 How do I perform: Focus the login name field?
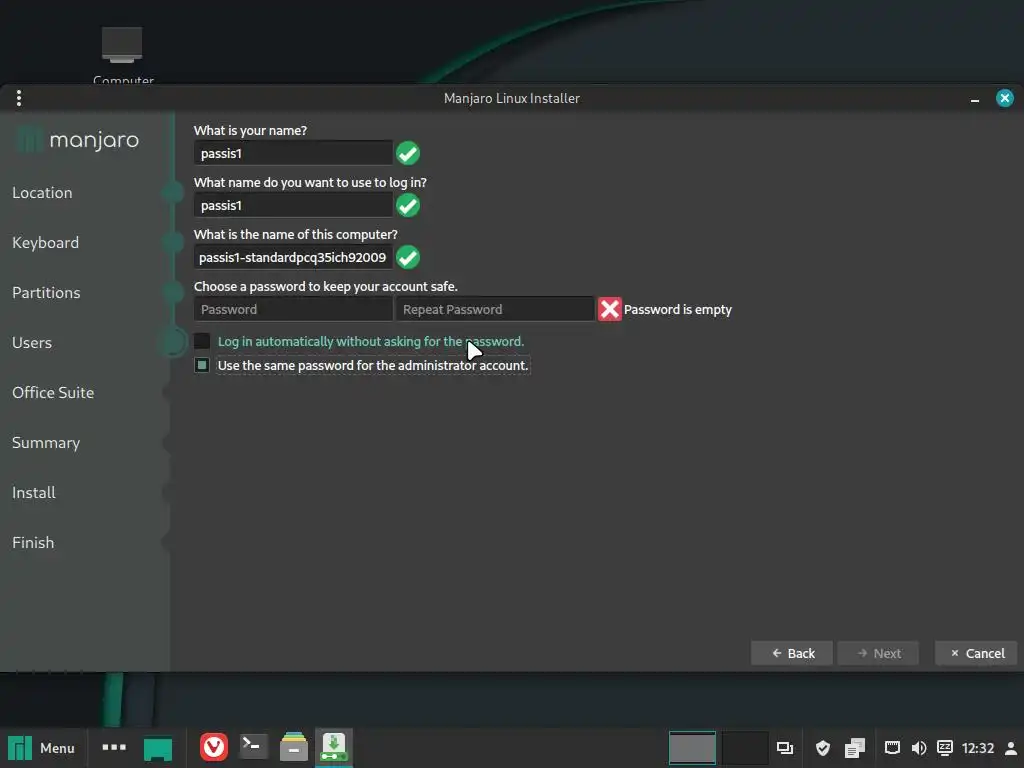[293, 206]
